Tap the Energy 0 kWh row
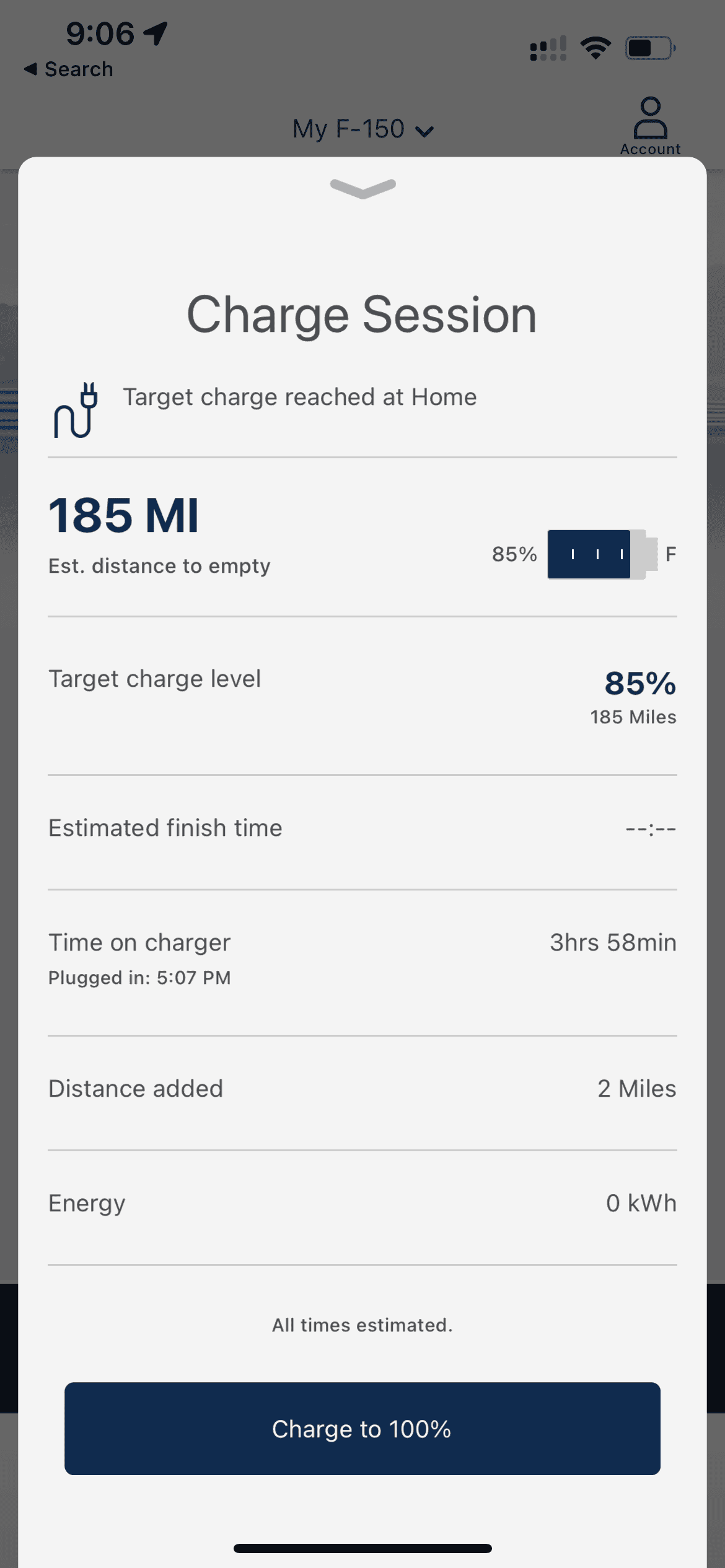This screenshot has width=725, height=1568. (362, 1203)
